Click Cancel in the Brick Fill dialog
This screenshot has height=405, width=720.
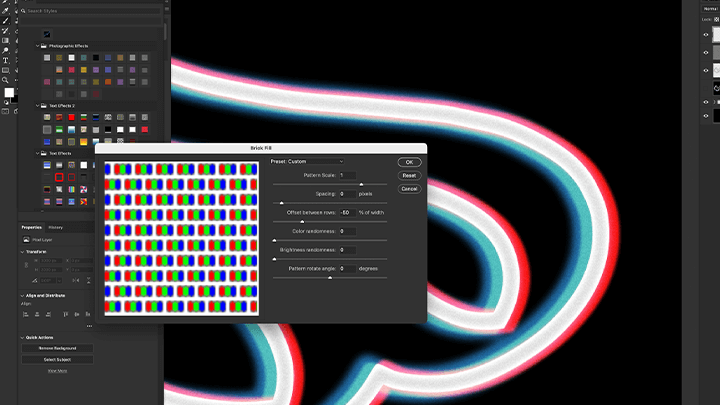tap(409, 189)
